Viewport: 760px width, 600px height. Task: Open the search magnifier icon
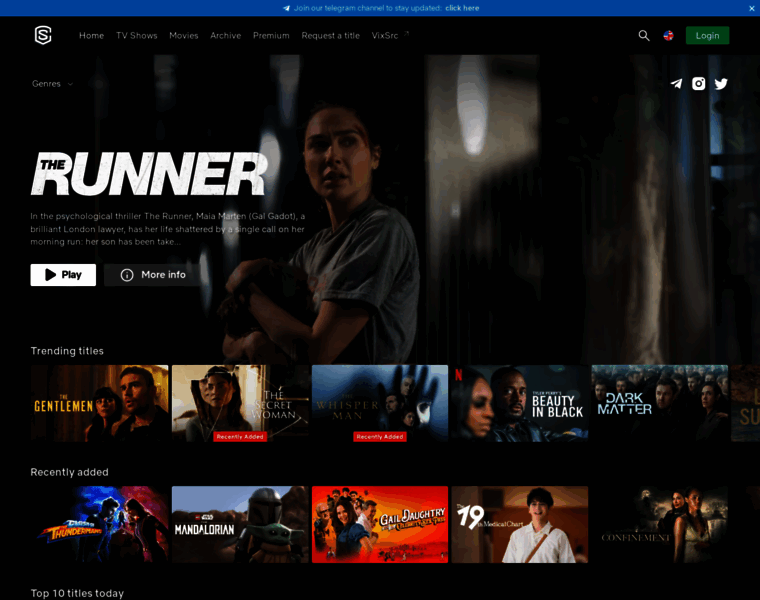coord(644,35)
